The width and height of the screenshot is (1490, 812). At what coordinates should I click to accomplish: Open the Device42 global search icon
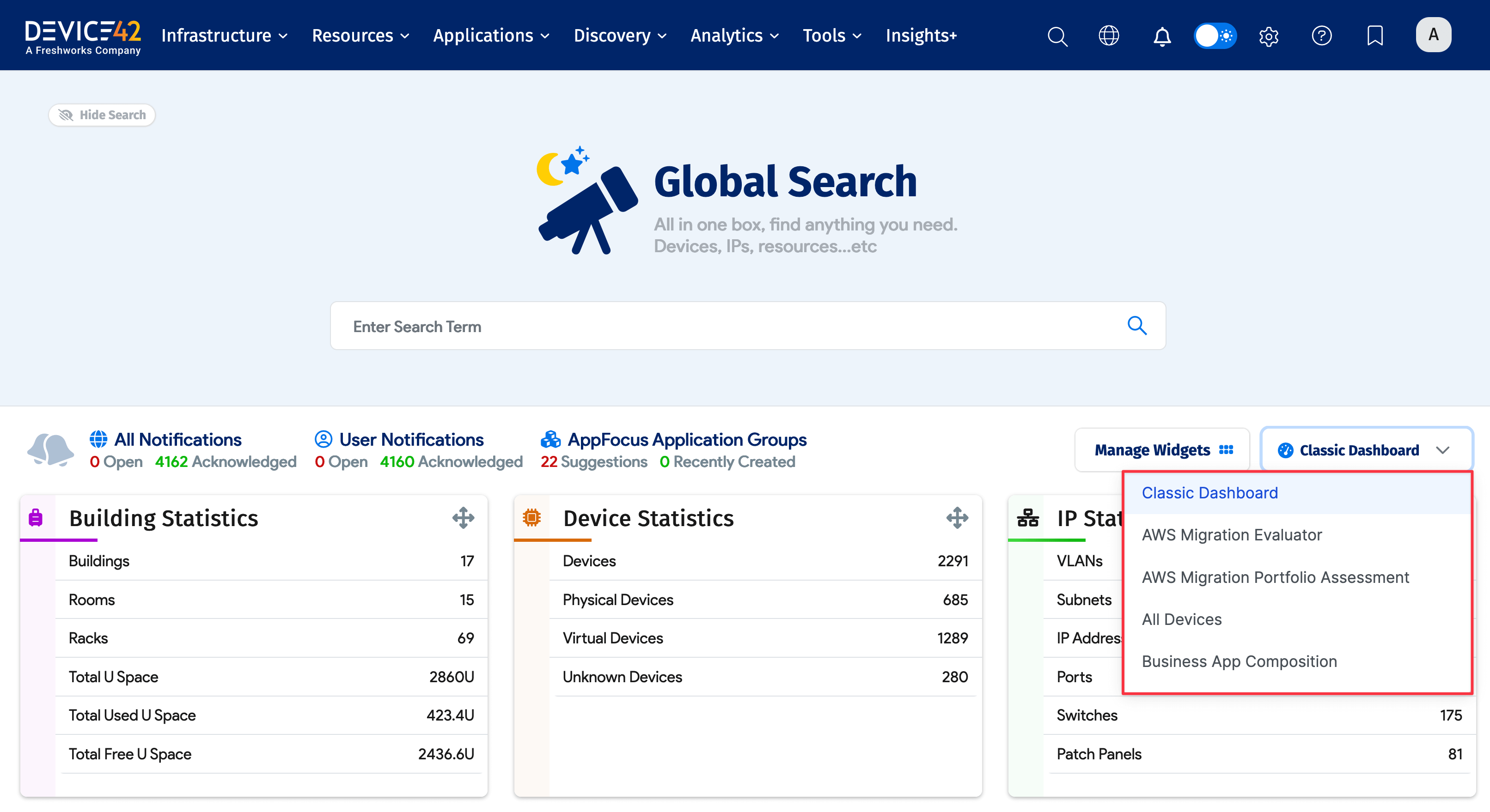(x=1057, y=35)
